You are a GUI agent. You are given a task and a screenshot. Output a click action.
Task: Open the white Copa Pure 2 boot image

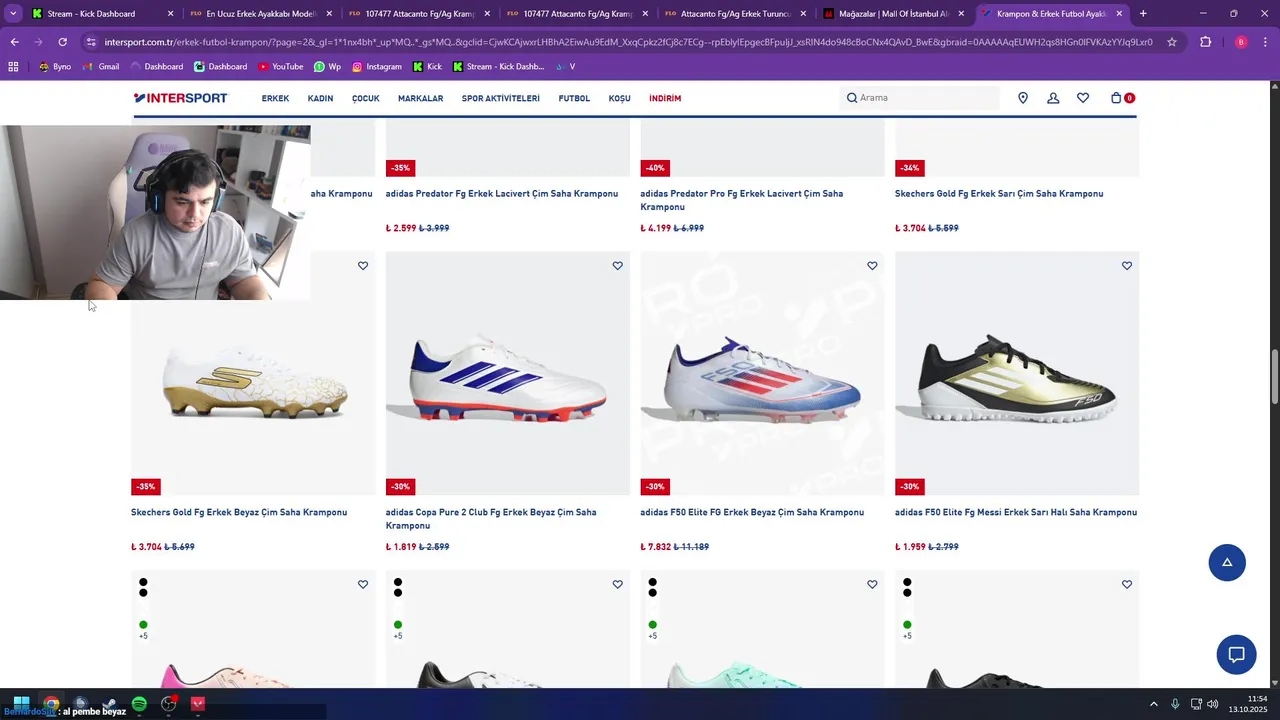click(508, 373)
